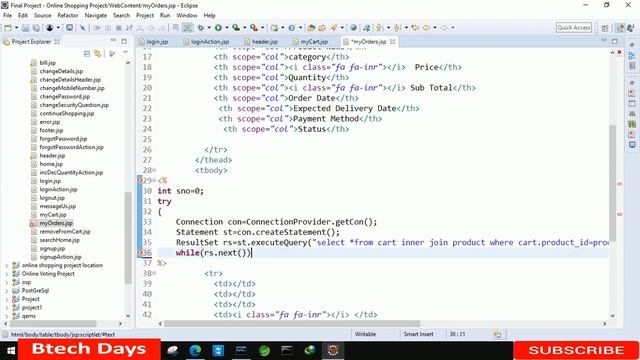The width and height of the screenshot is (640, 360).
Task: Click the Smart Insert status bar entry
Action: [418, 334]
